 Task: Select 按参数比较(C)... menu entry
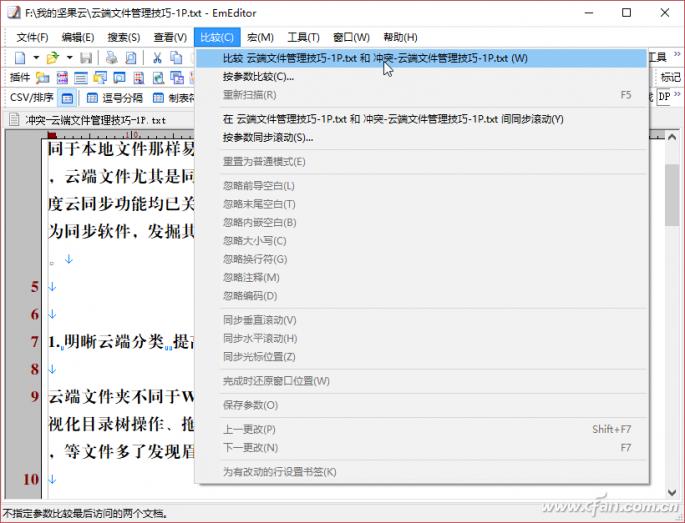258,76
